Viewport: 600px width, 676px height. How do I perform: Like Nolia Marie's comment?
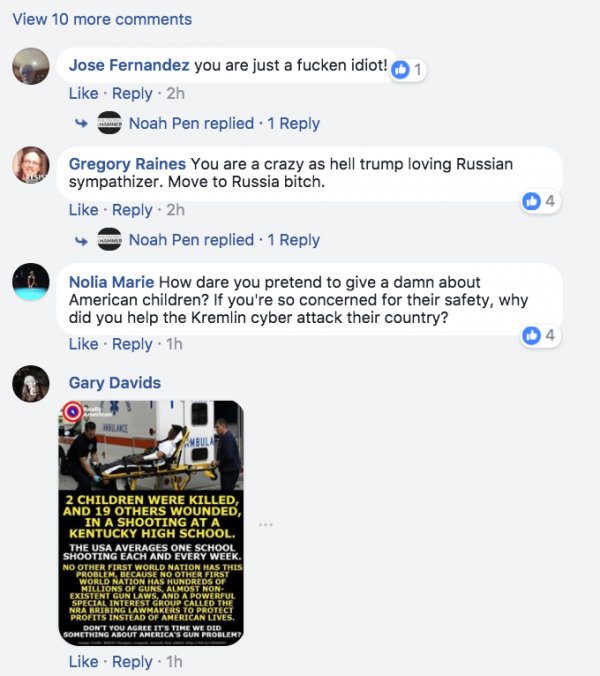tap(84, 344)
